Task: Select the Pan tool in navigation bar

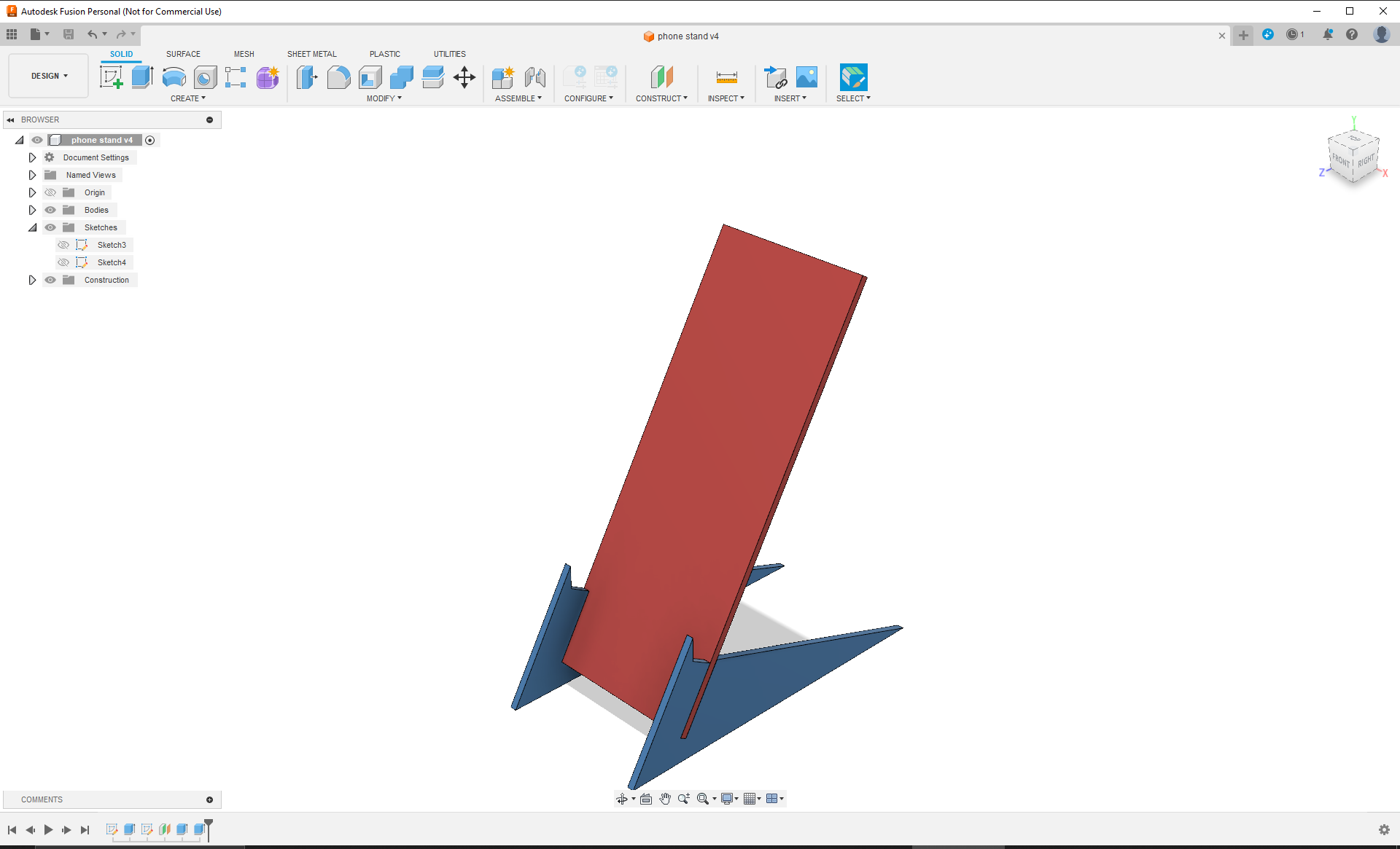Action: click(x=664, y=798)
